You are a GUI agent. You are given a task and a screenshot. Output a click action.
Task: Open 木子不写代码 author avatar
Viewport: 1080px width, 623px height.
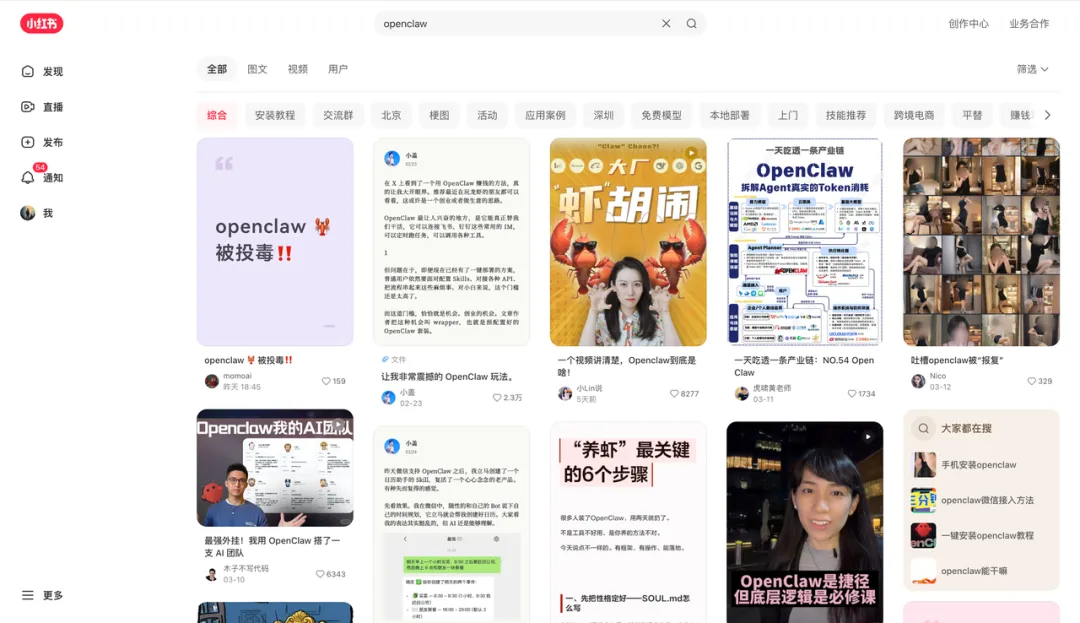pos(211,574)
